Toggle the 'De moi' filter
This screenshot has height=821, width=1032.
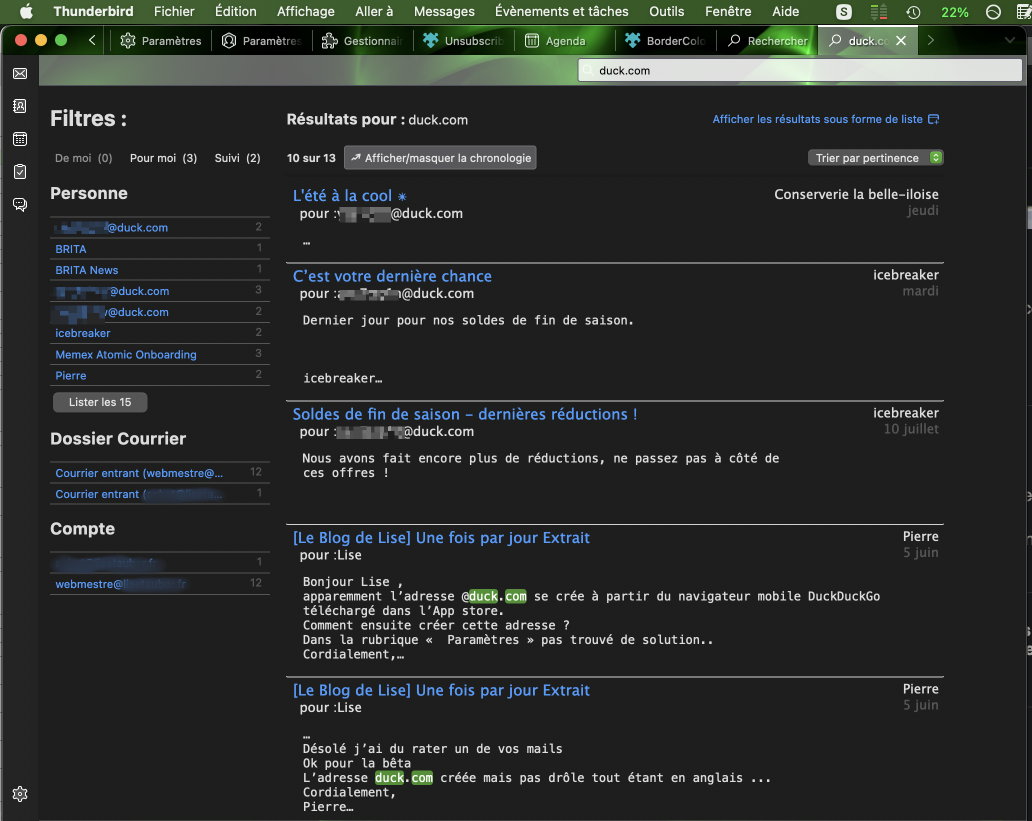tap(83, 158)
